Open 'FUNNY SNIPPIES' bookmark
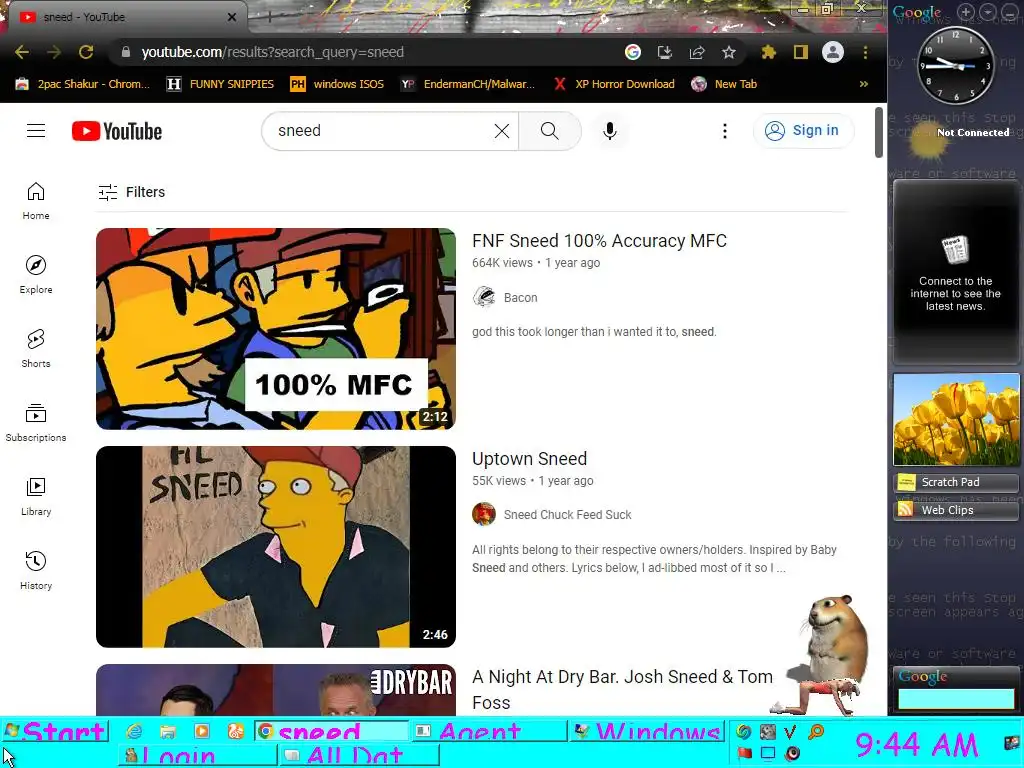Image resolution: width=1024 pixels, height=768 pixels. coord(220,84)
